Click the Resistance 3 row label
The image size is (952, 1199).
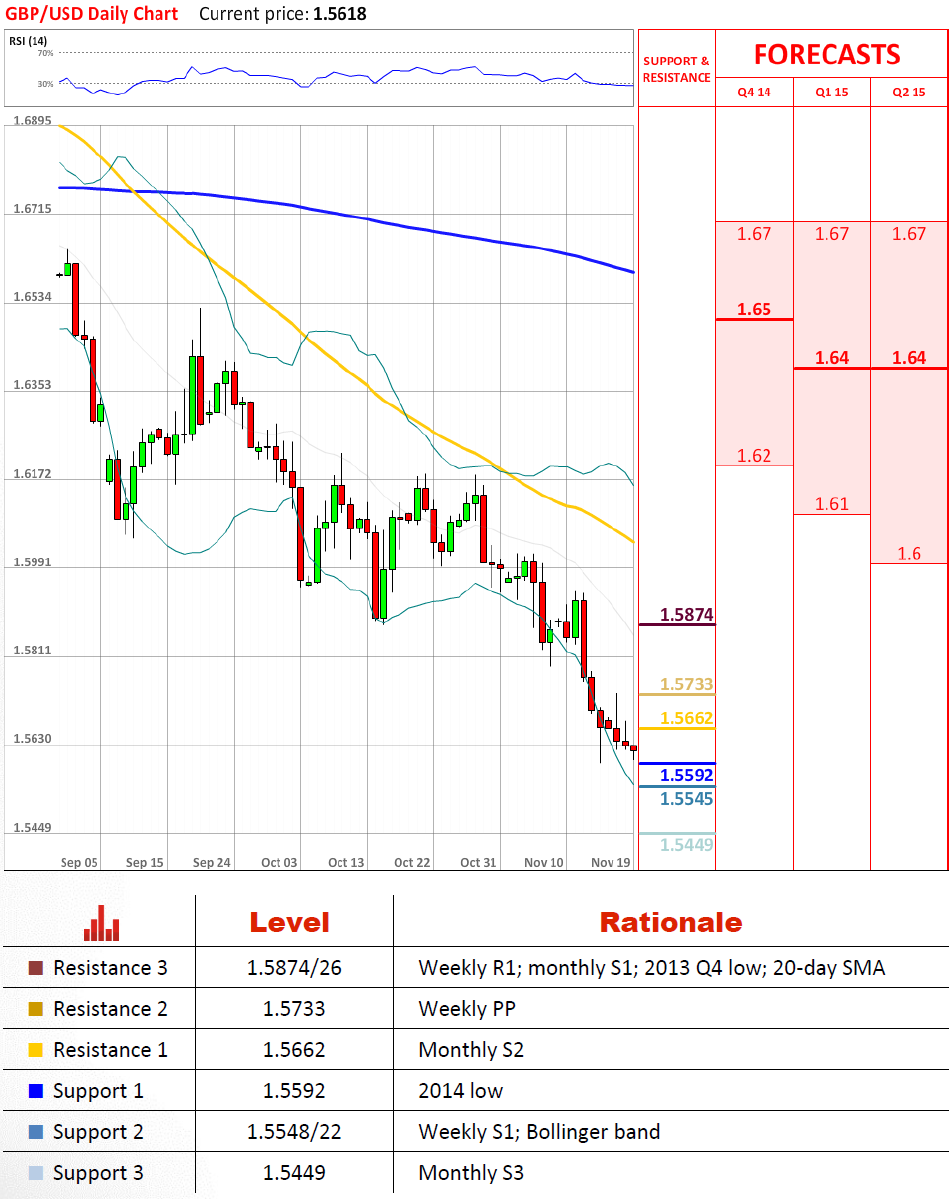click(110, 968)
